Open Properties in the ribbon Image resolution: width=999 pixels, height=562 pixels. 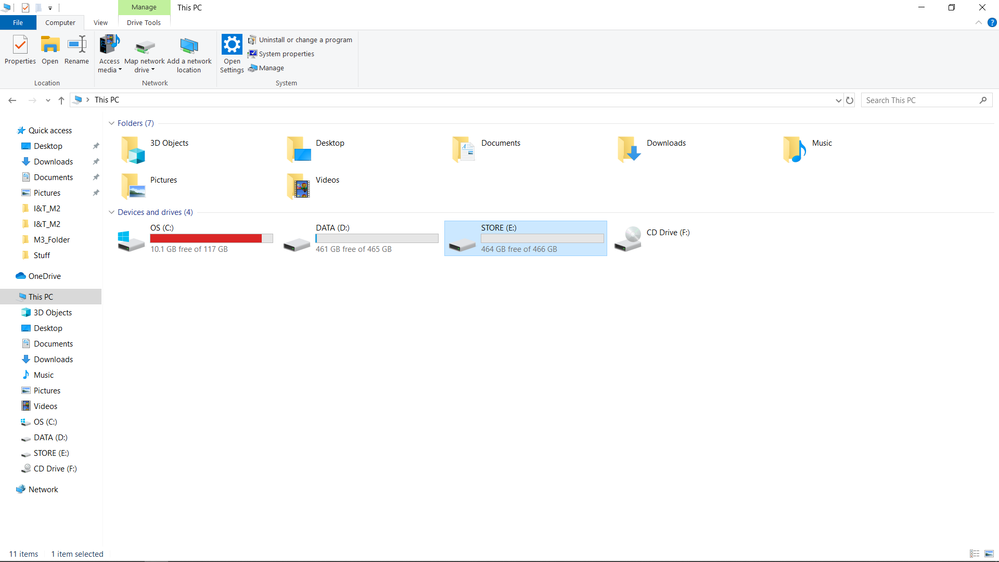pos(20,50)
